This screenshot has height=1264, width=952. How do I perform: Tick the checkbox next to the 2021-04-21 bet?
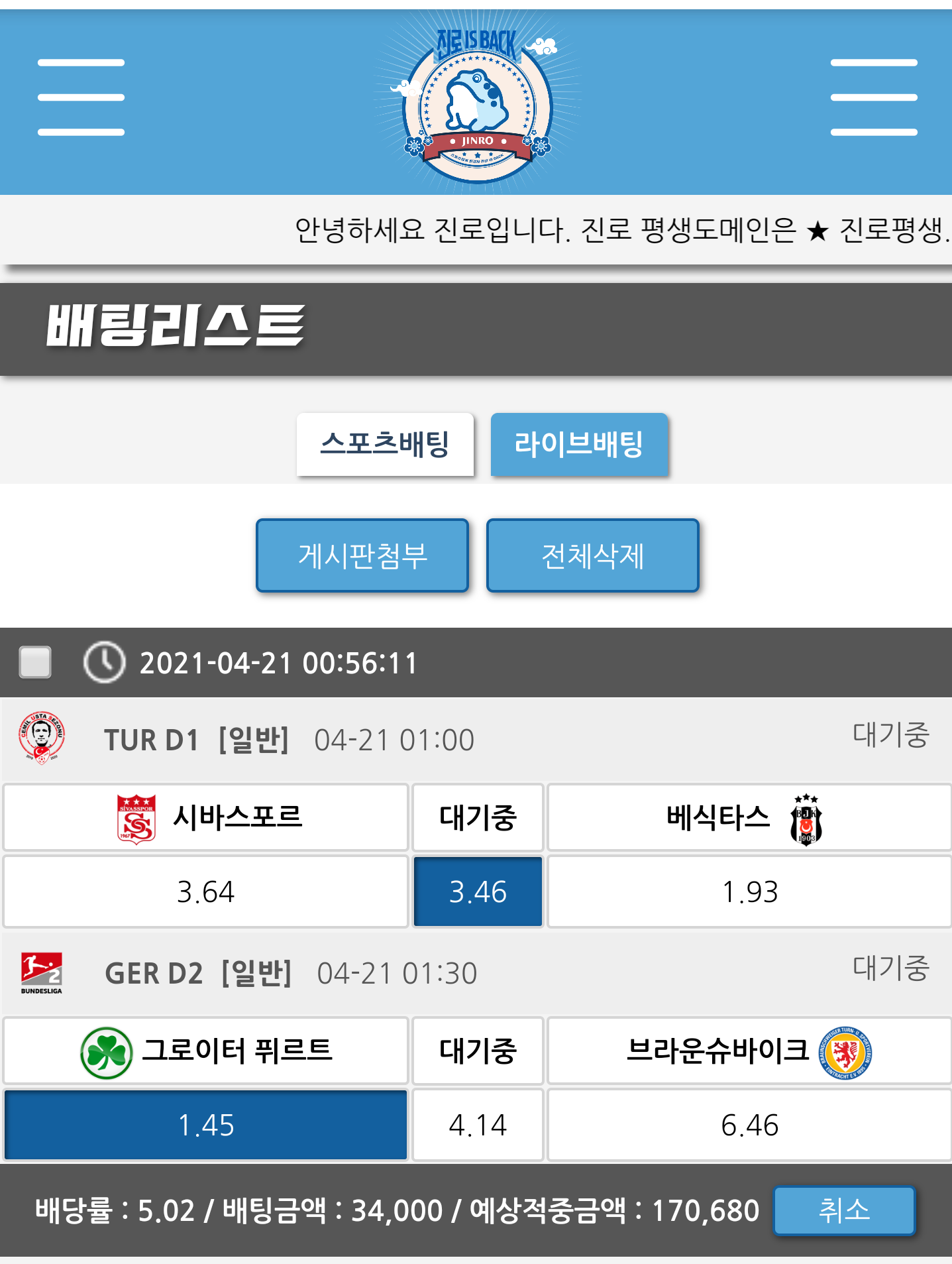click(36, 662)
